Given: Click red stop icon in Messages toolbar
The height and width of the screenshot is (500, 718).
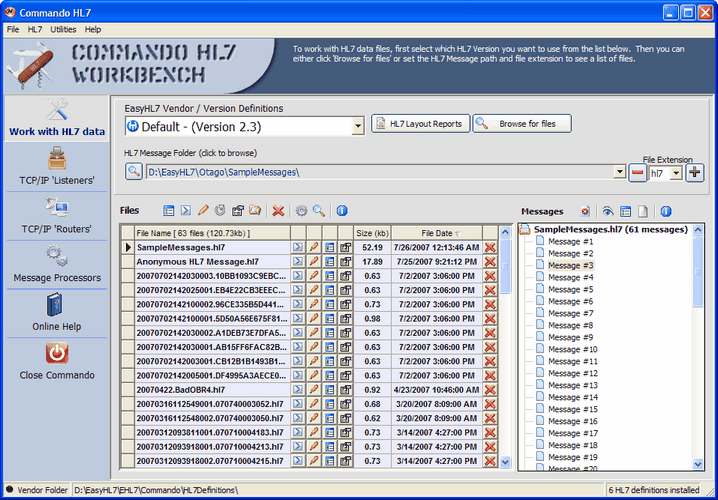Looking at the screenshot, I should coord(585,211).
